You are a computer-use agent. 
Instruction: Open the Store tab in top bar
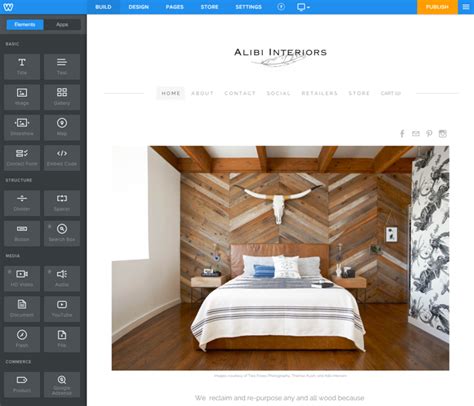click(x=209, y=7)
